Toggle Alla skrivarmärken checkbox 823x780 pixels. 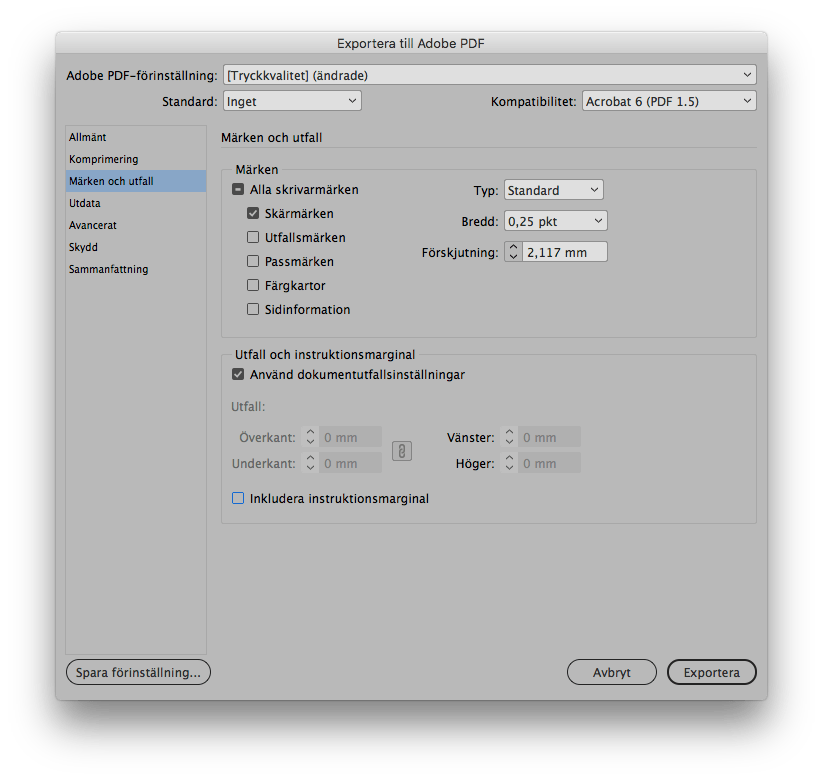(238, 189)
